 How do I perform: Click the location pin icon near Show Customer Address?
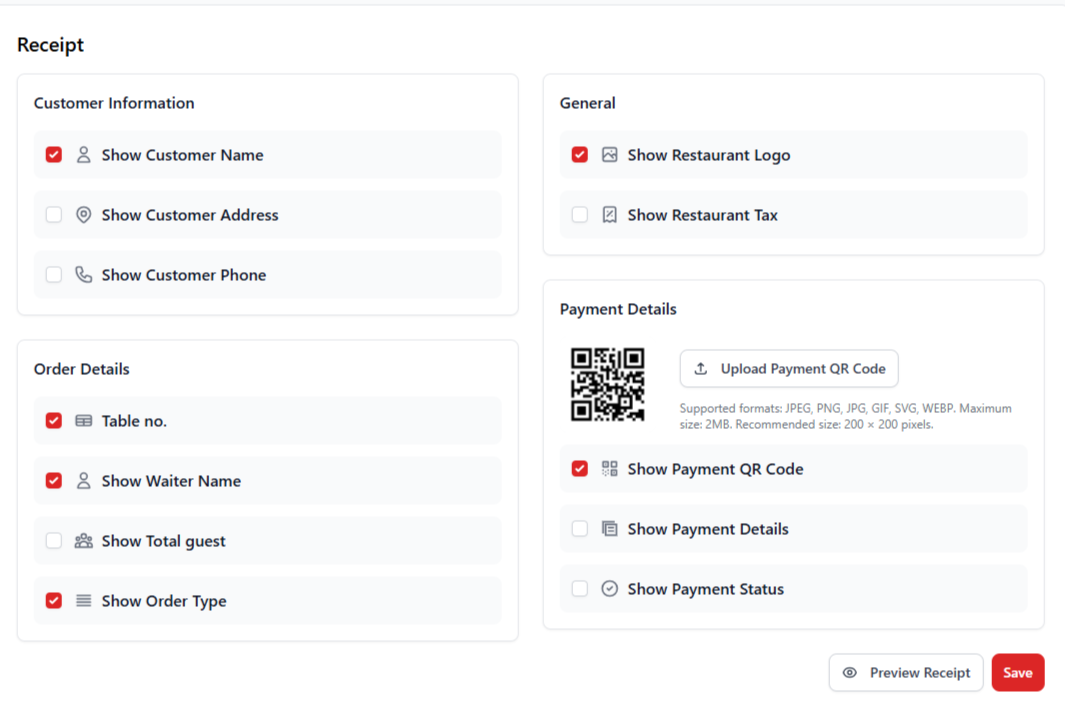click(83, 214)
